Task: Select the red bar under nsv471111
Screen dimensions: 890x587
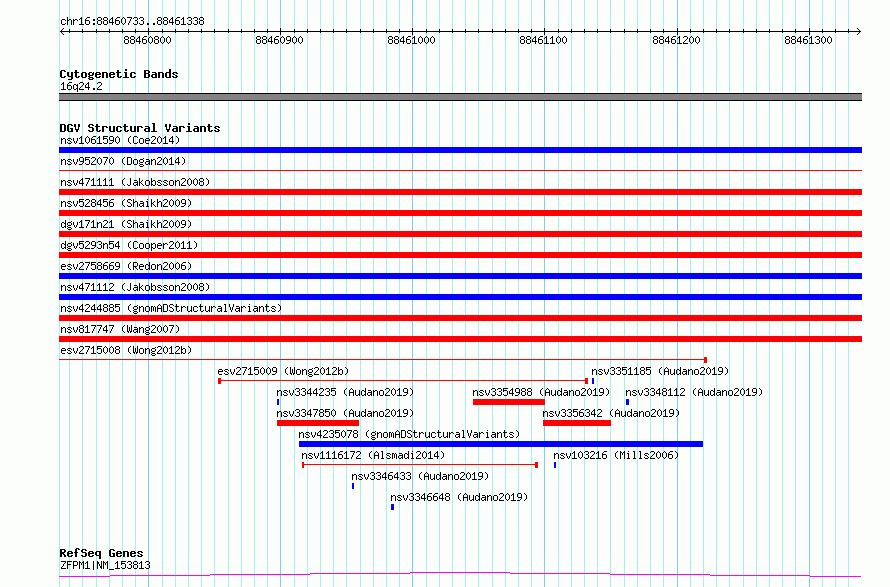Action: coord(460,192)
